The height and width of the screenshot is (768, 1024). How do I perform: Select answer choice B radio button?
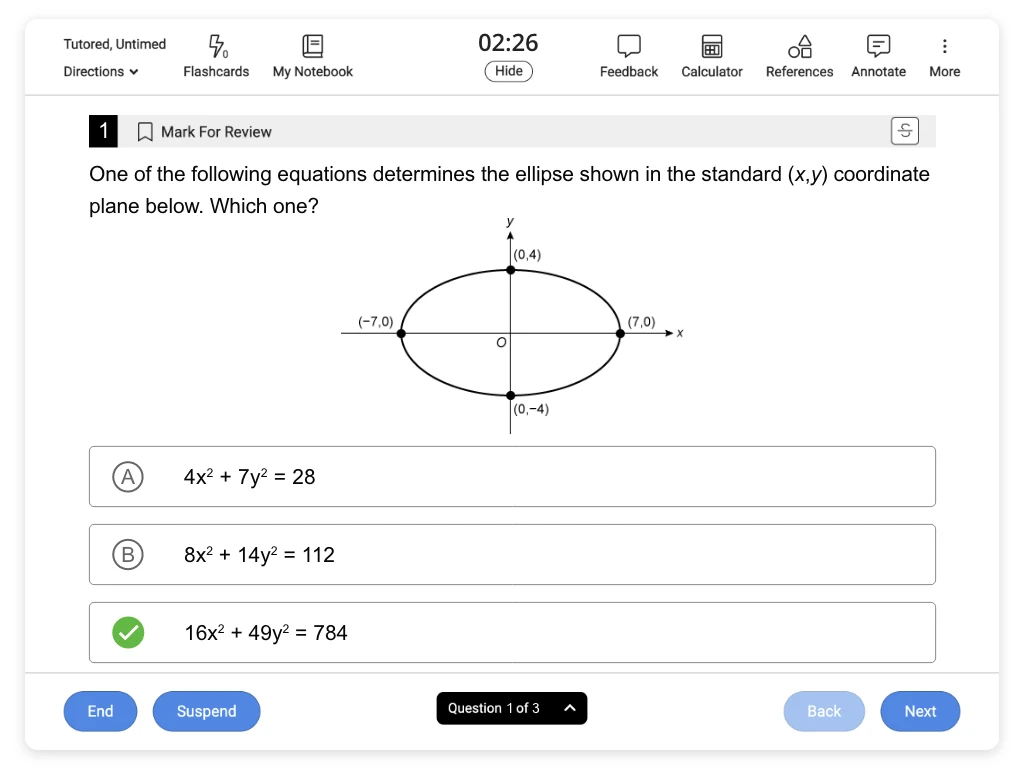click(x=128, y=554)
